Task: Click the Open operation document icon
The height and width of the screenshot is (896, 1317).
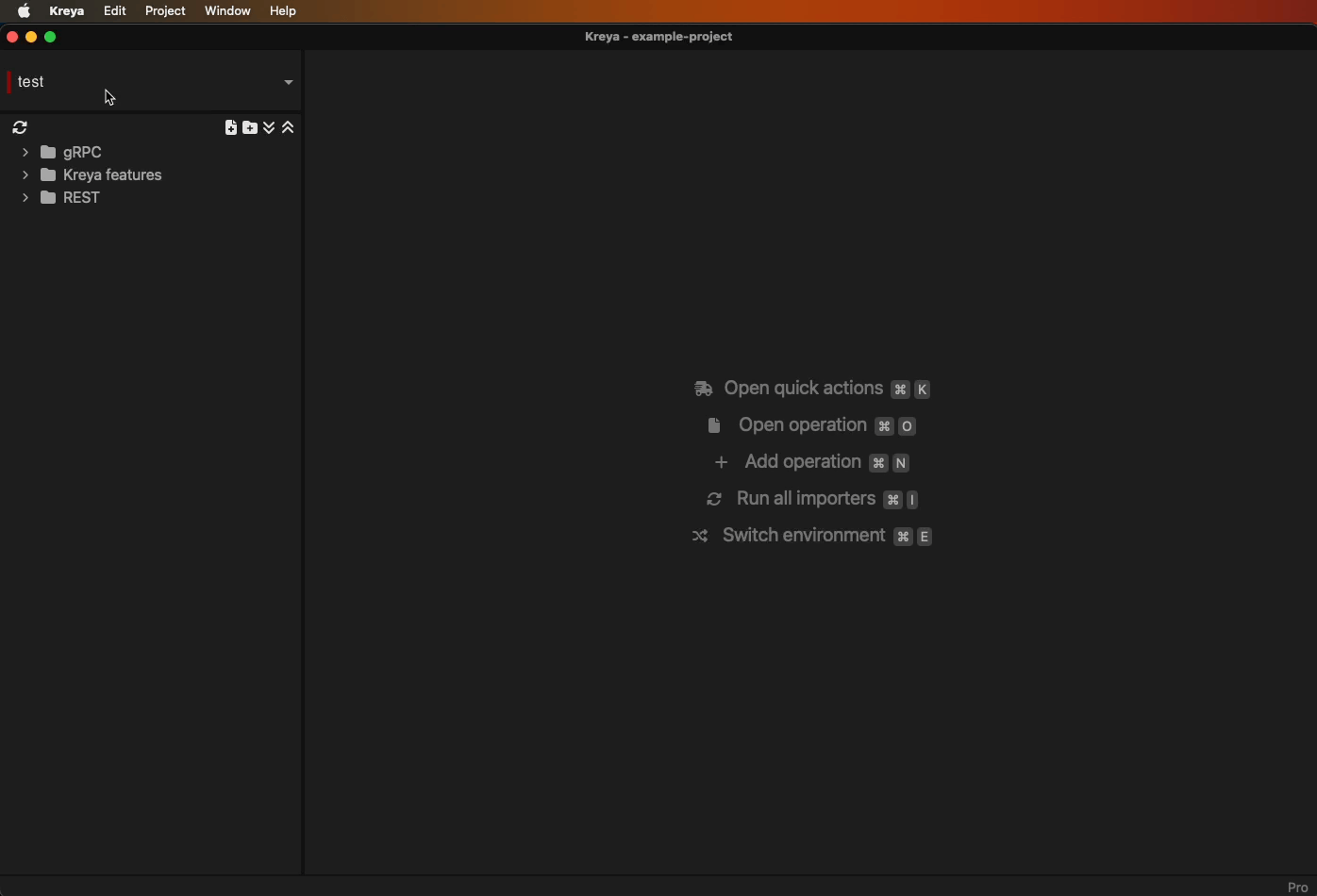Action: pos(714,425)
